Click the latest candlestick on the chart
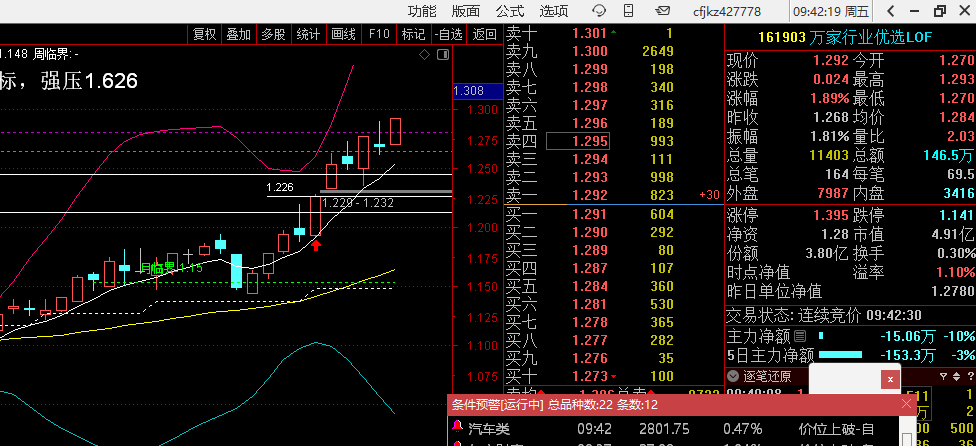Screen dimensions: 976x446 pyautogui.click(x=395, y=131)
